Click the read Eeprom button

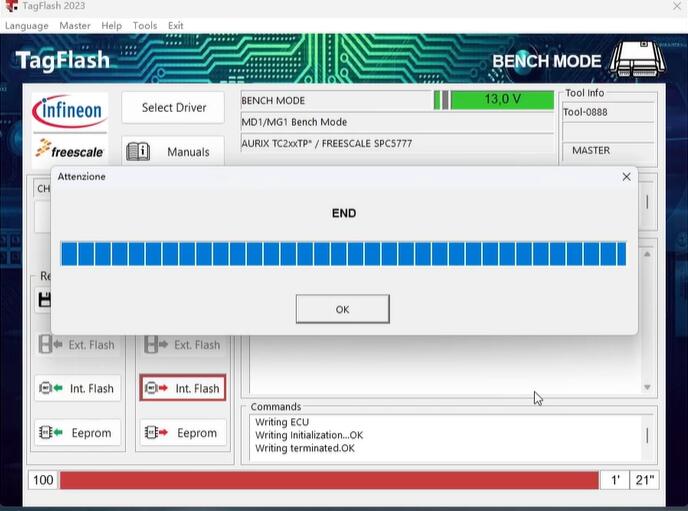click(x=78, y=433)
